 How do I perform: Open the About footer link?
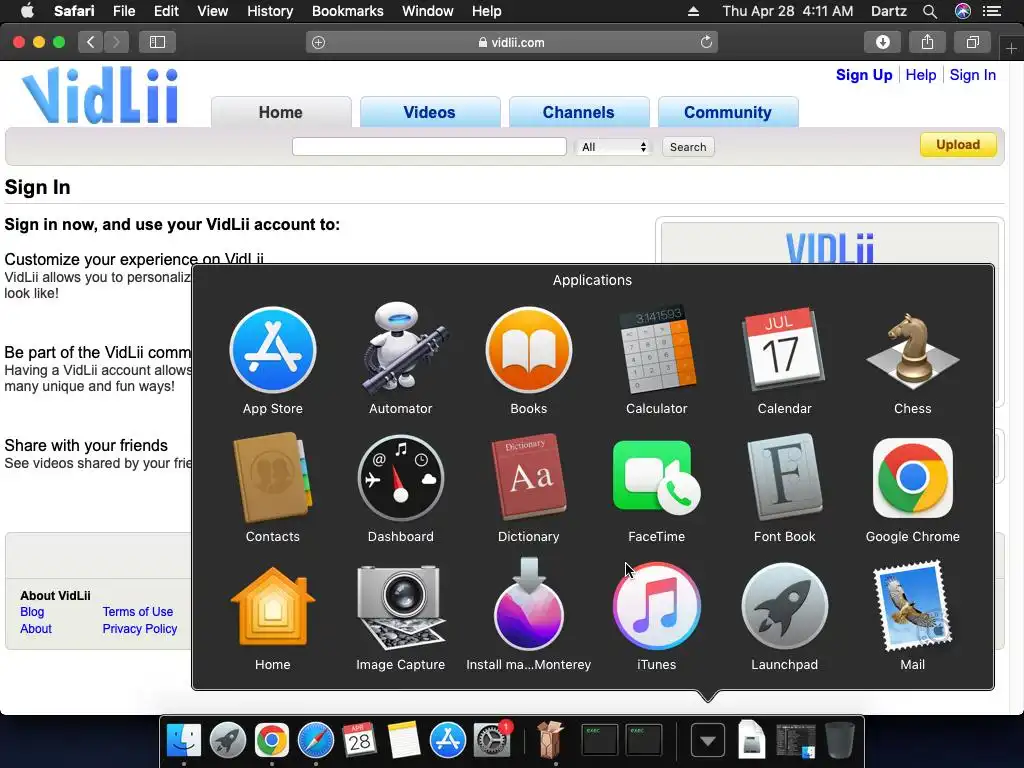coord(36,629)
